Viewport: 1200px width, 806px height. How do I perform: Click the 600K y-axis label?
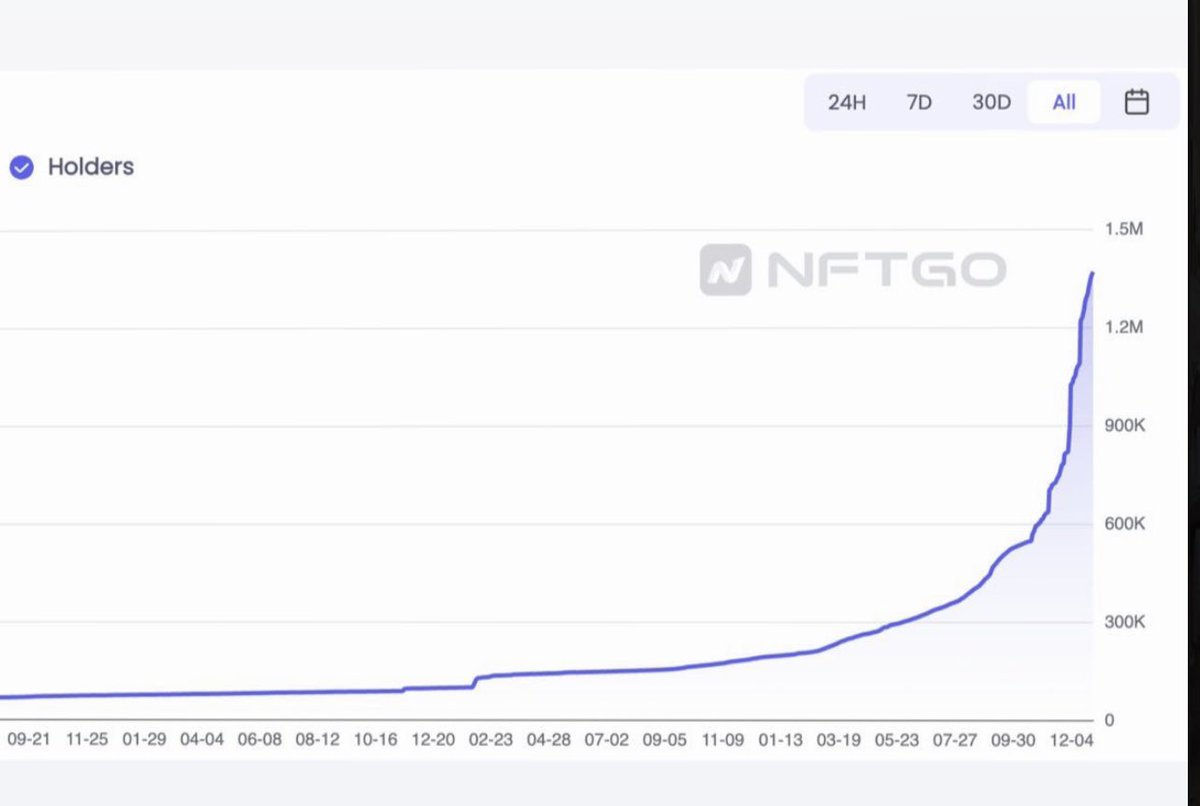[x=1125, y=523]
